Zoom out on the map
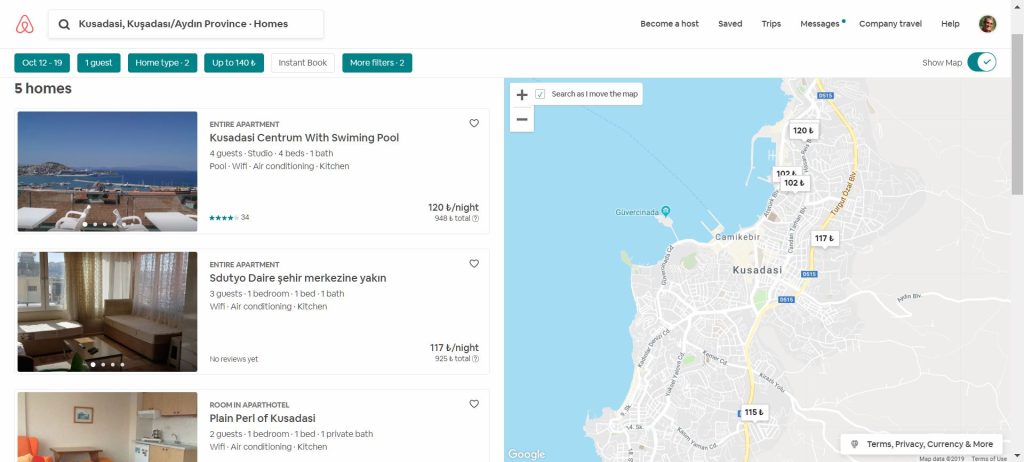Screen dimensions: 1024x462 click(521, 119)
